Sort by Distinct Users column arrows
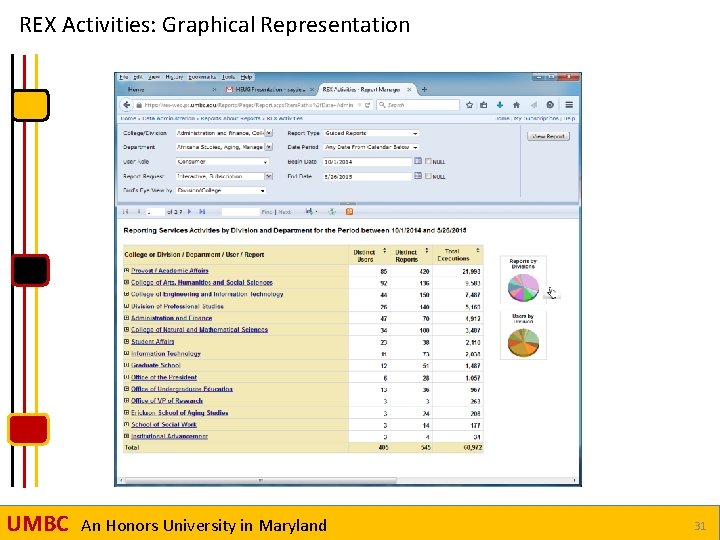Screen dimensions: 720x540 pos(384,251)
